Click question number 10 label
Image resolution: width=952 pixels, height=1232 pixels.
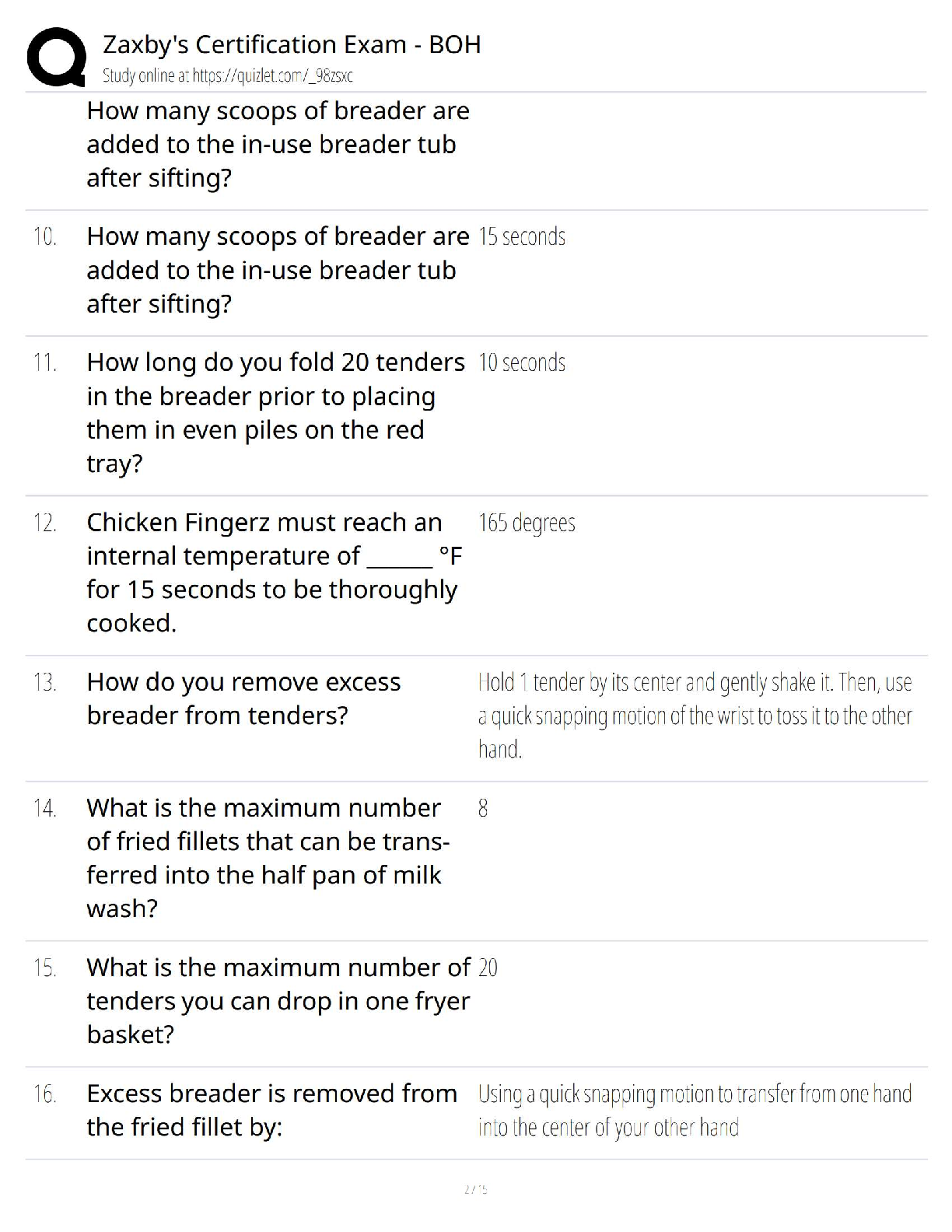(x=45, y=236)
